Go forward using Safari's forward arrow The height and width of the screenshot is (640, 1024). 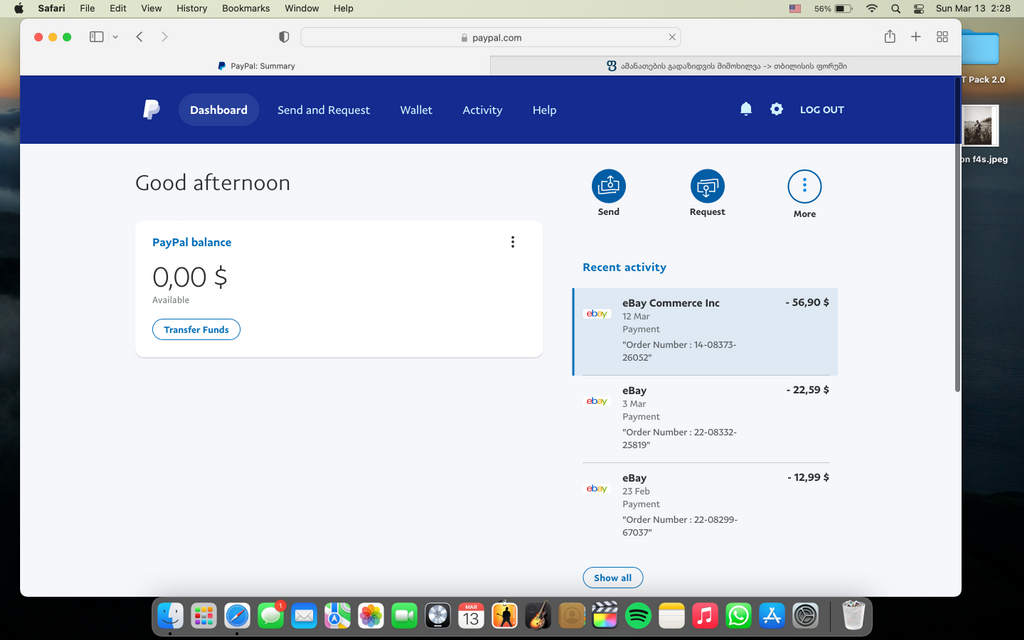coord(165,37)
